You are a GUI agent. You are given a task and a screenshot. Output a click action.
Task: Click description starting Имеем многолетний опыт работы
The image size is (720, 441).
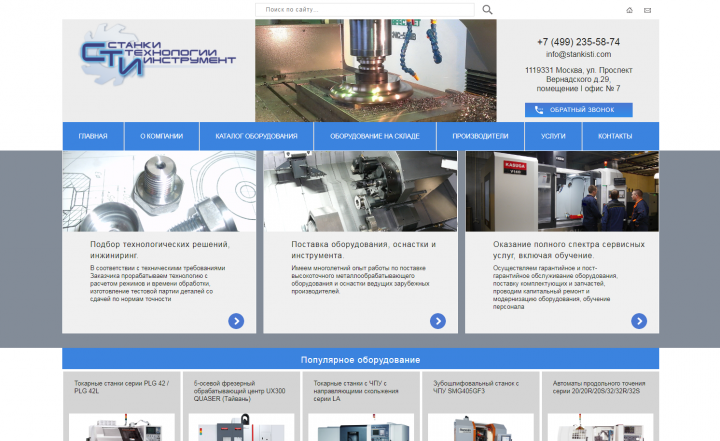pos(360,279)
